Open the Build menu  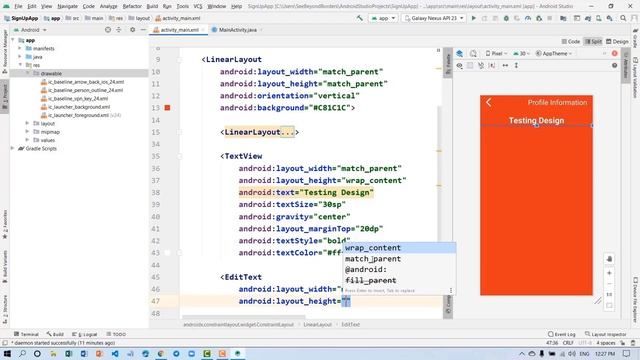coord(152,6)
